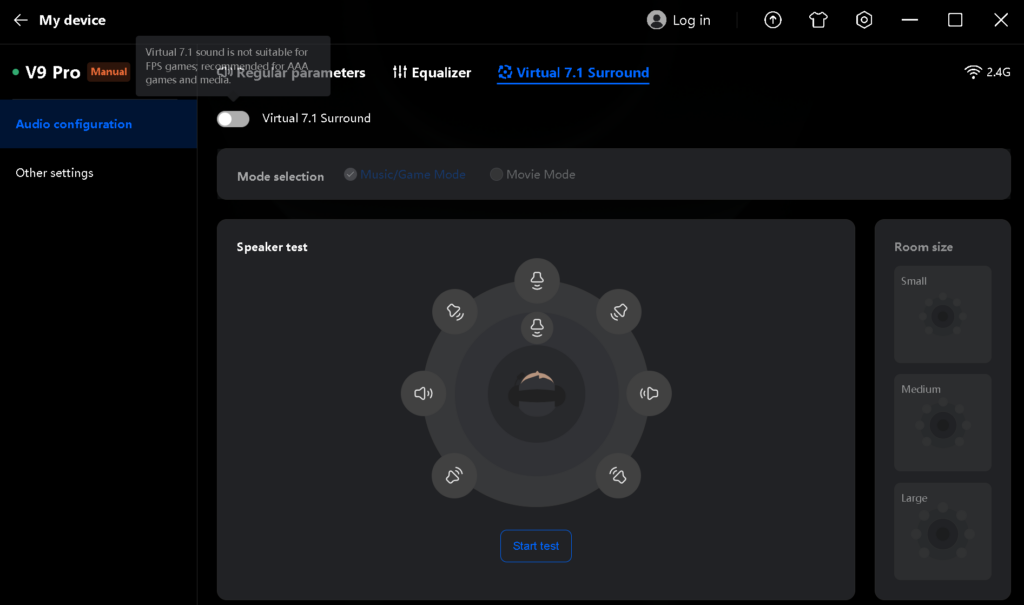
Task: Open the hexagon settings icon
Action: coord(864,20)
